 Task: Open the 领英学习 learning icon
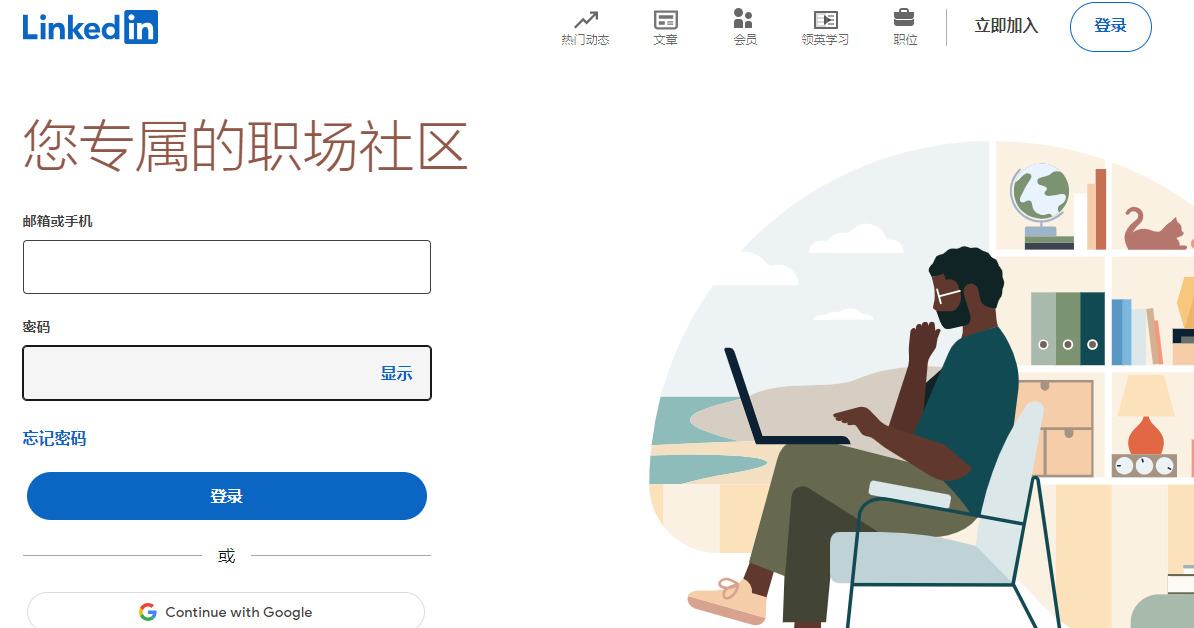[x=825, y=20]
